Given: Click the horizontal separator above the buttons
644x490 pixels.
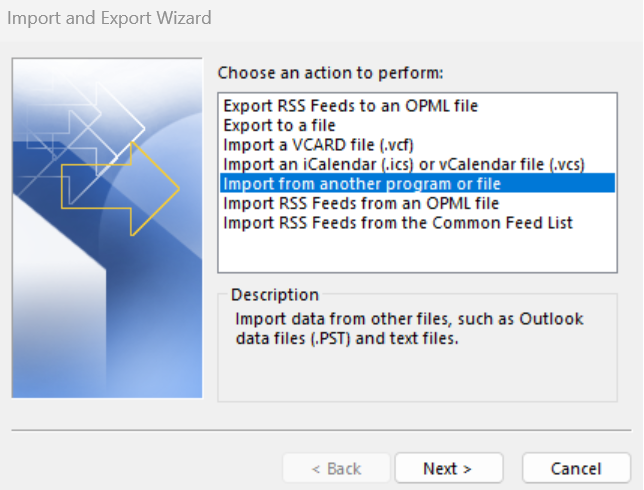Looking at the screenshot, I should coord(322,432).
